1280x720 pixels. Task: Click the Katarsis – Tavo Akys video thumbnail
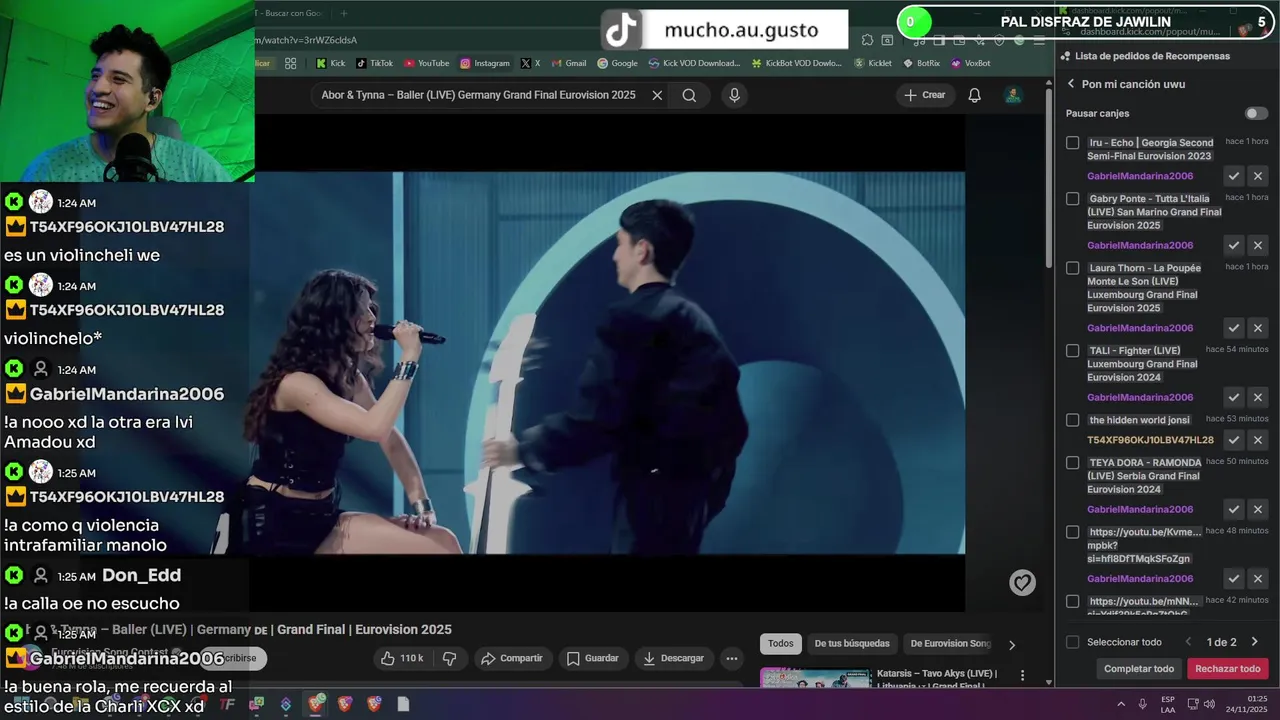click(815, 678)
